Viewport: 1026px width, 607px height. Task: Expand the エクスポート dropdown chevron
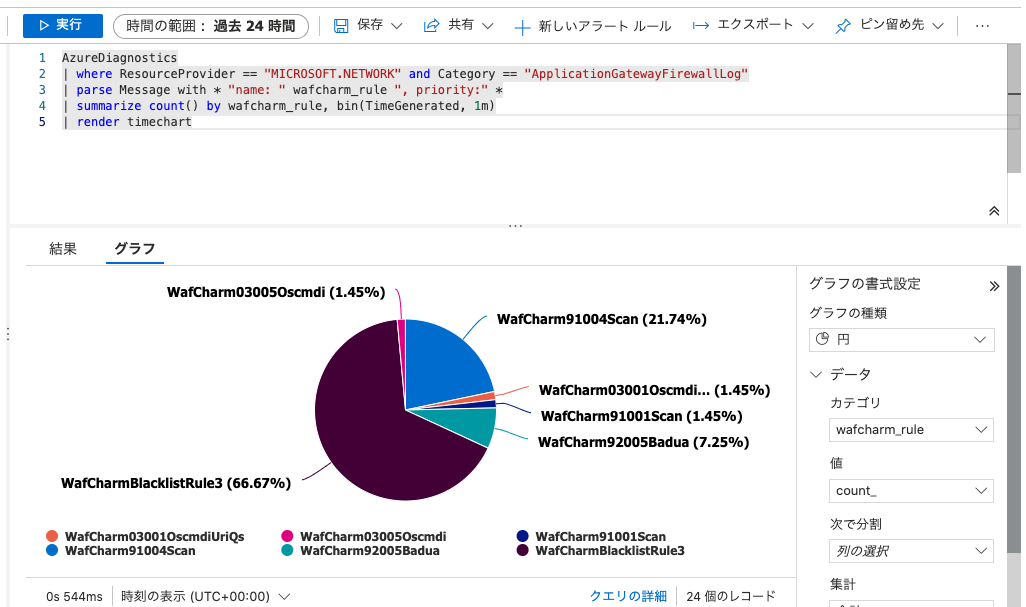[808, 26]
